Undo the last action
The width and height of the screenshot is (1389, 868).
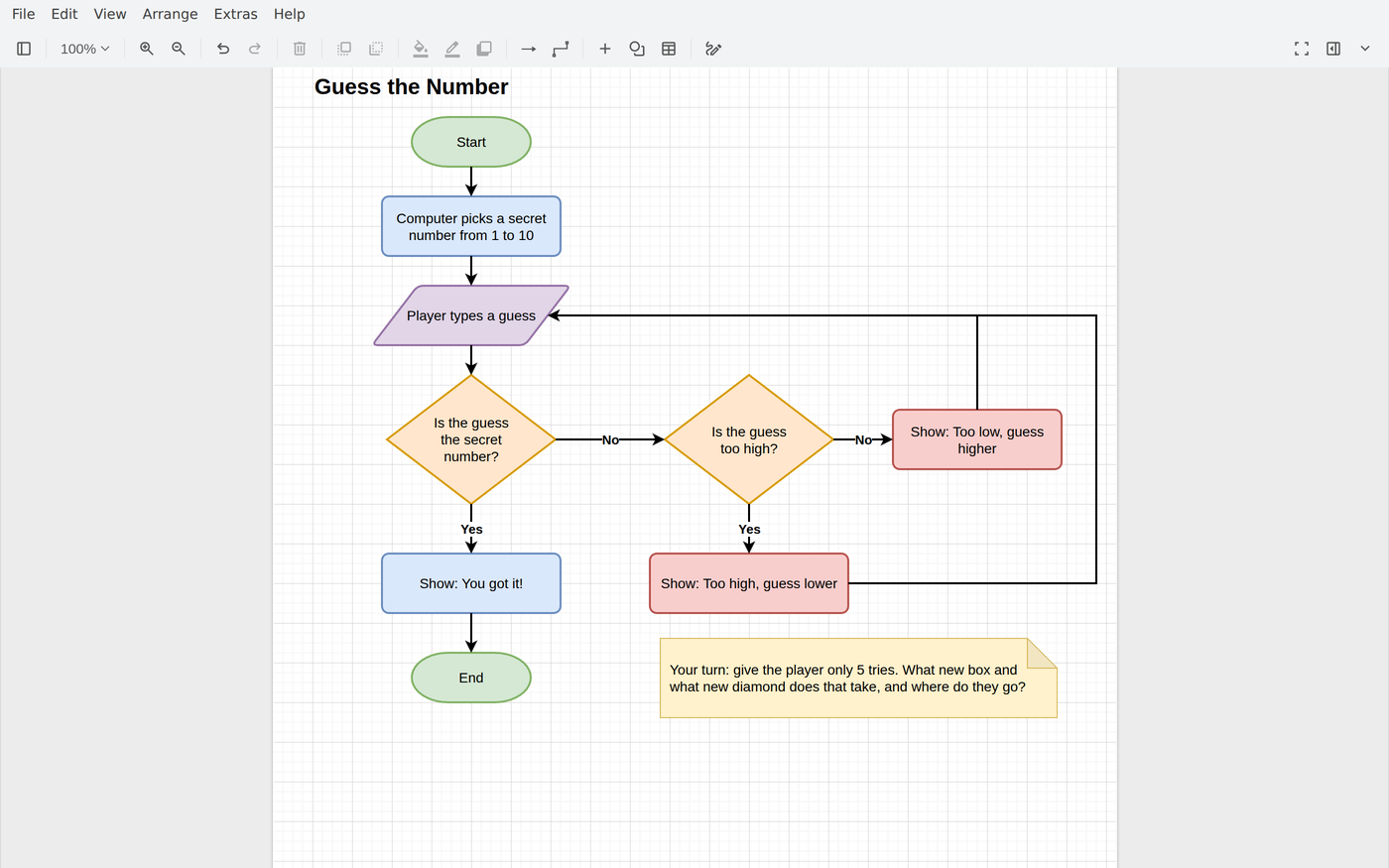pyautogui.click(x=223, y=49)
